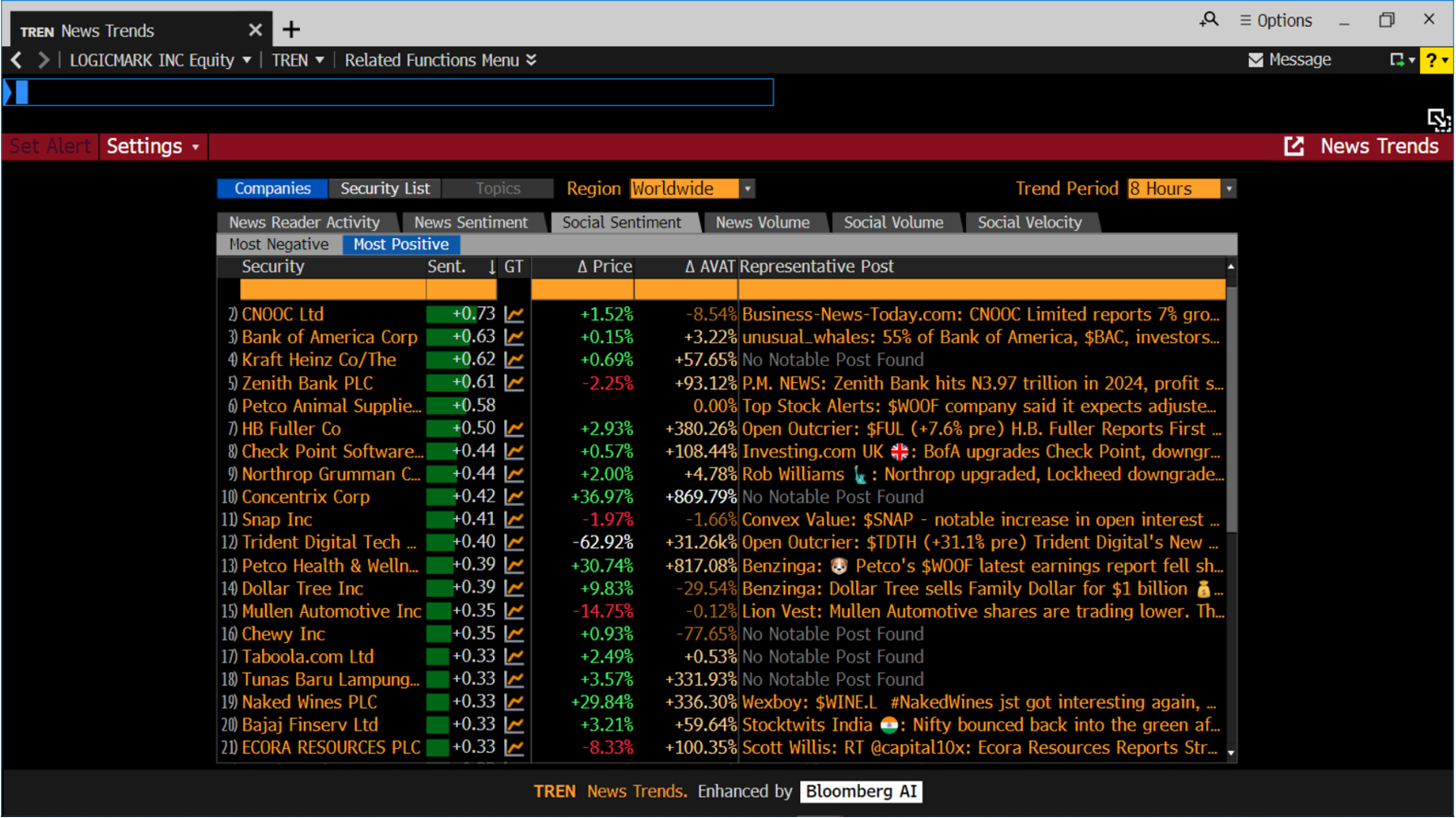Click the search magnifier icon in title bar
This screenshot has width=1456, height=818.
1209,19
